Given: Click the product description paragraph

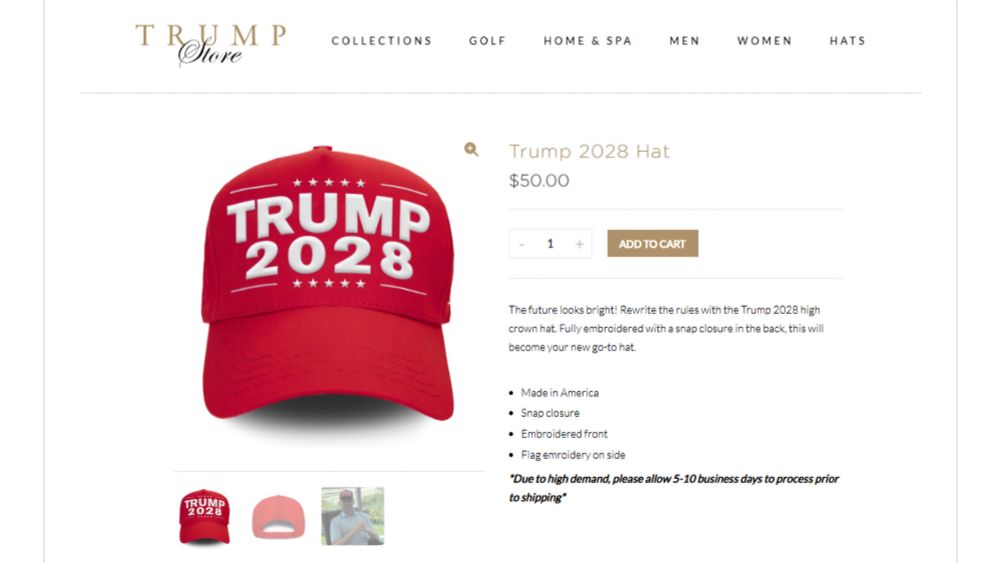Looking at the screenshot, I should point(666,328).
